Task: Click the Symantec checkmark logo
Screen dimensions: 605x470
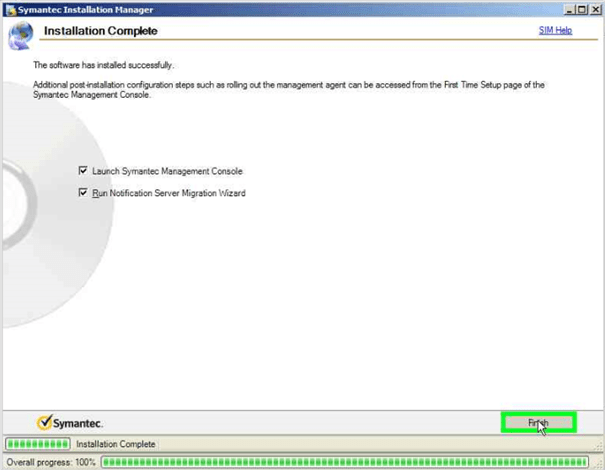Action: pyautogui.click(x=44, y=423)
